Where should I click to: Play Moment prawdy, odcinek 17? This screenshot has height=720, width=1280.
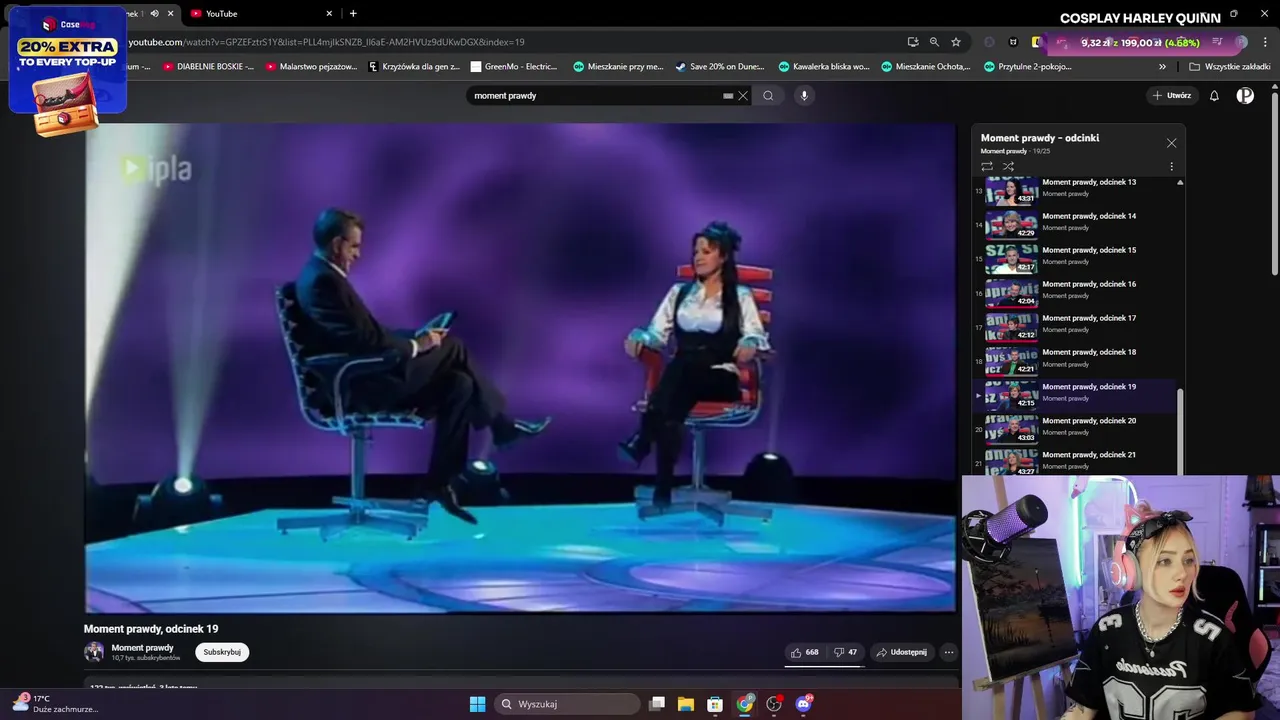click(1077, 325)
